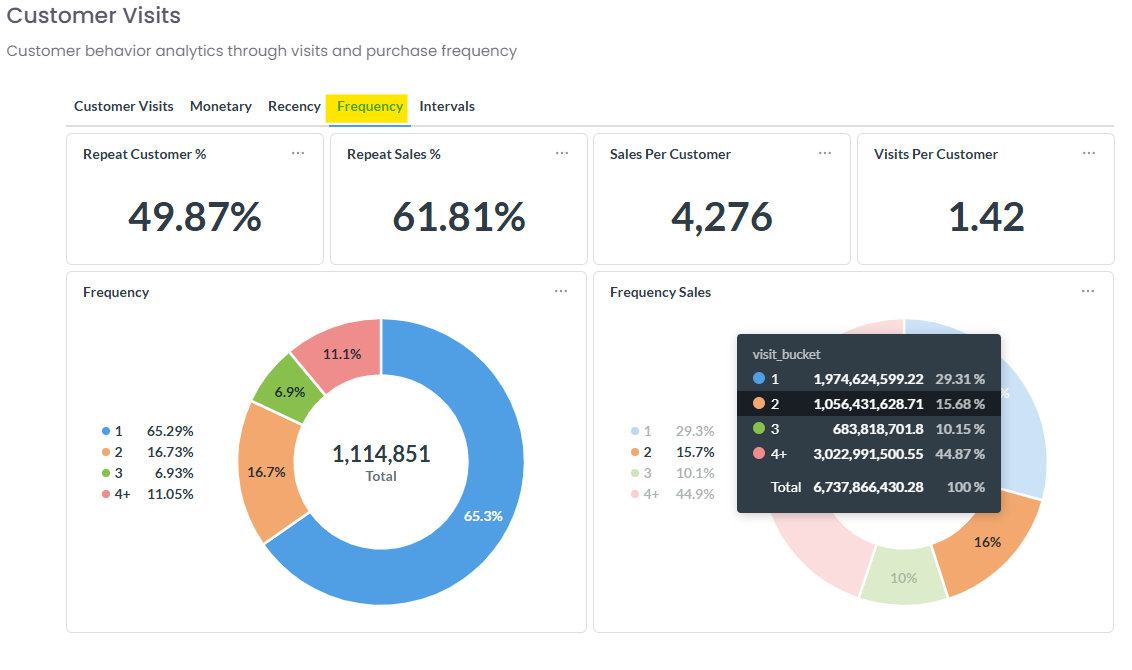The image size is (1132, 670).
Task: Click the orange 16.7% donut slice
Action: (x=266, y=472)
